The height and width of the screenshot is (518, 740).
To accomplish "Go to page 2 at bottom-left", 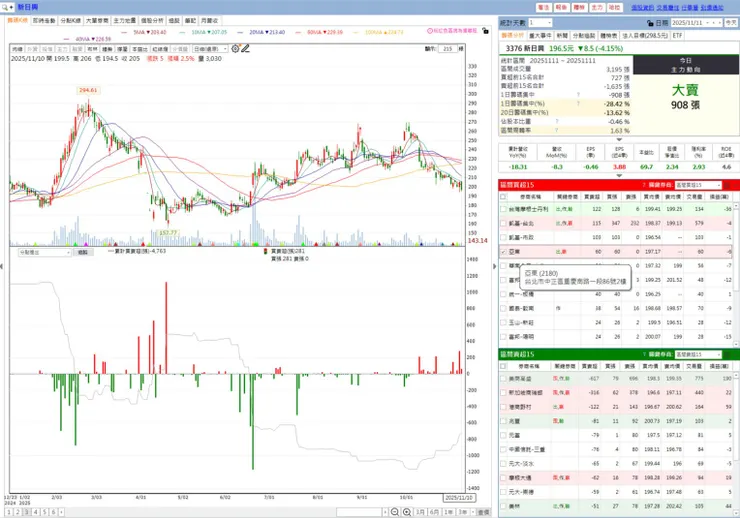I will pyautogui.click(x=17, y=512).
